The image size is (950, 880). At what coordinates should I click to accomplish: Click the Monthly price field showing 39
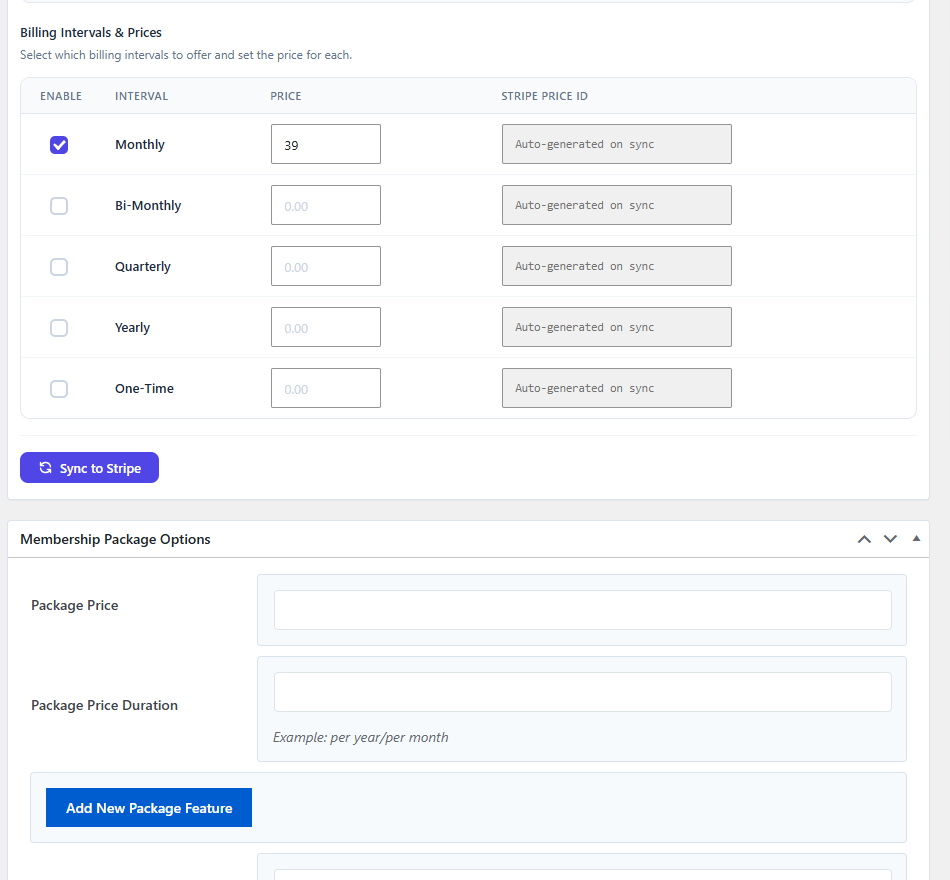click(326, 144)
